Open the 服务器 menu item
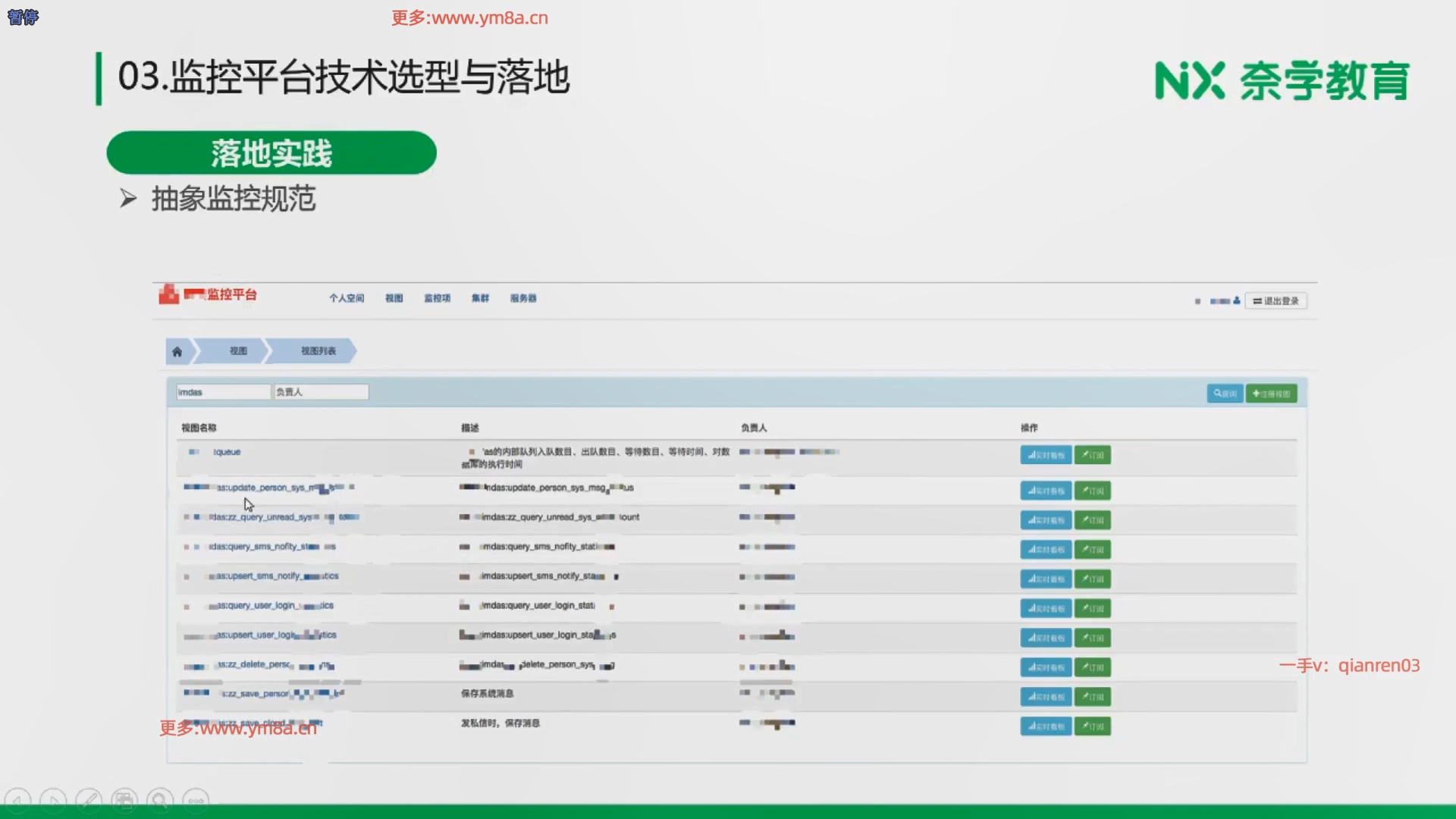Image resolution: width=1456 pixels, height=819 pixels. point(523,298)
